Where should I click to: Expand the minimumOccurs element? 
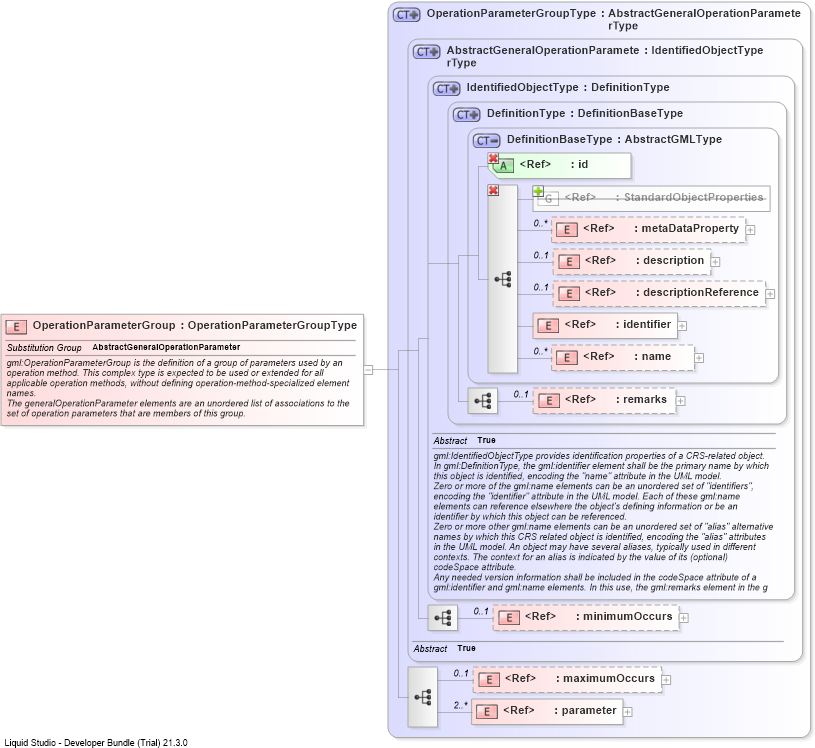point(684,618)
